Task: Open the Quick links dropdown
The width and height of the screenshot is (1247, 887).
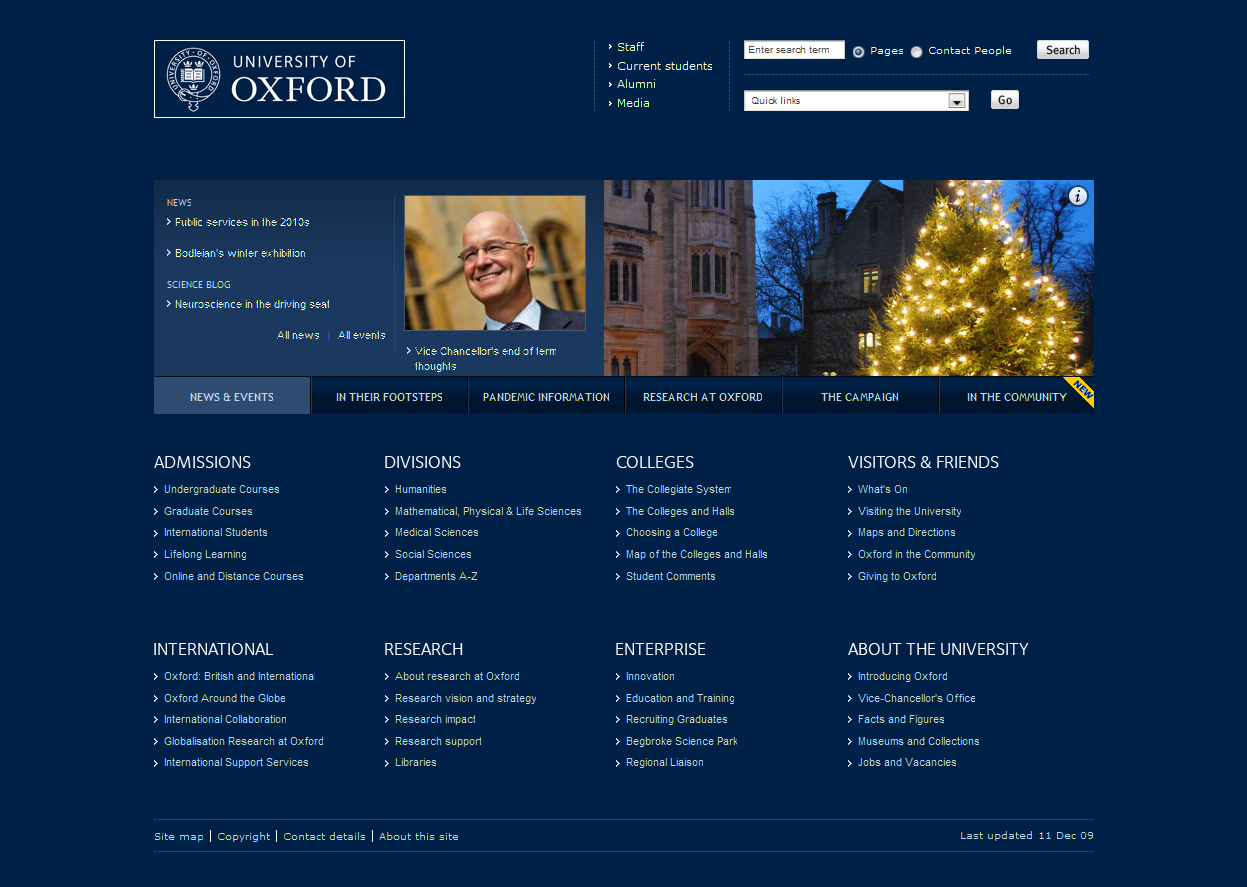Action: [856, 101]
